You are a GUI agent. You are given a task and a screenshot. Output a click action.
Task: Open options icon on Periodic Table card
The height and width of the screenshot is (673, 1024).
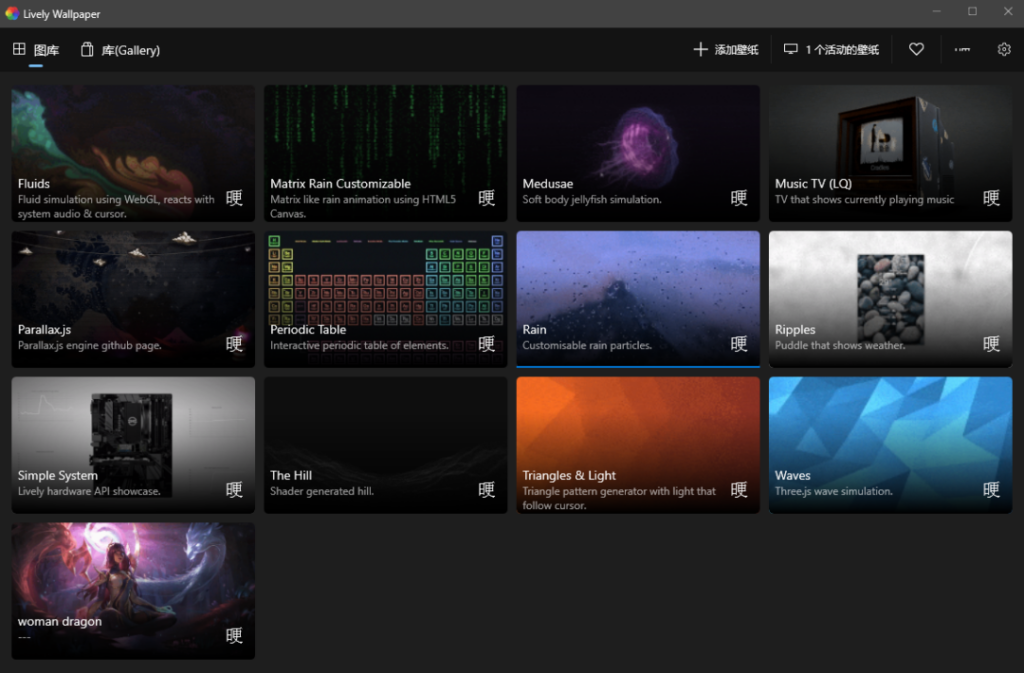487,343
